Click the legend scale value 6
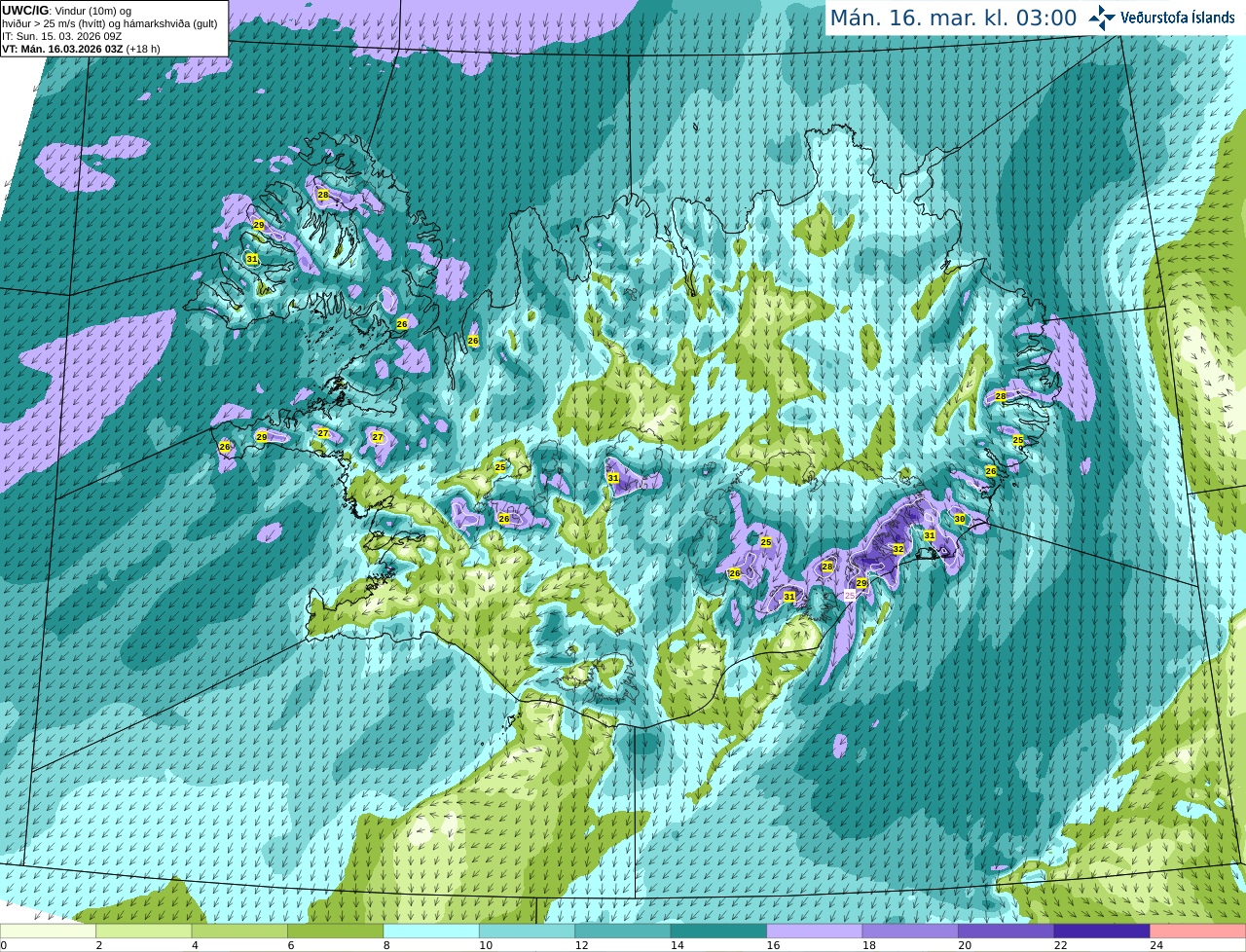The image size is (1246, 952). pyautogui.click(x=291, y=945)
